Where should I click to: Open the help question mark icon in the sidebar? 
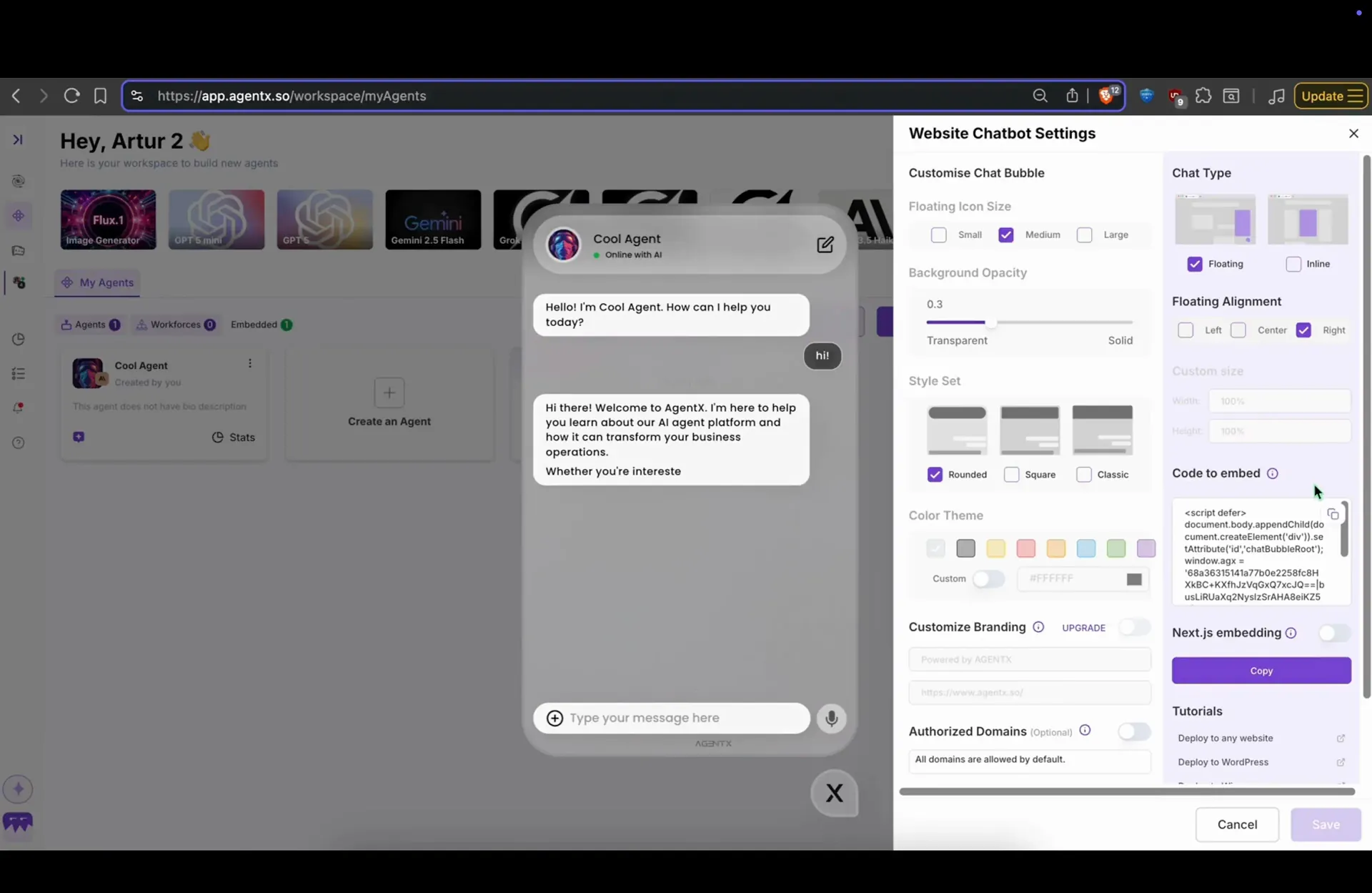point(19,443)
